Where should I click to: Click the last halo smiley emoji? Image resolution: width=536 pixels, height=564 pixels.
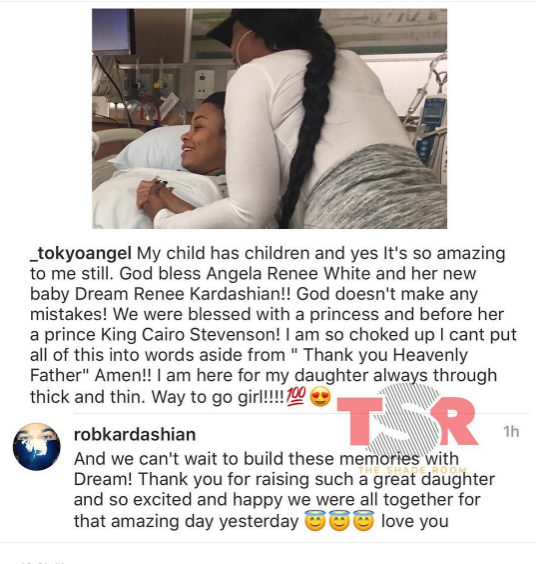[x=363, y=520]
